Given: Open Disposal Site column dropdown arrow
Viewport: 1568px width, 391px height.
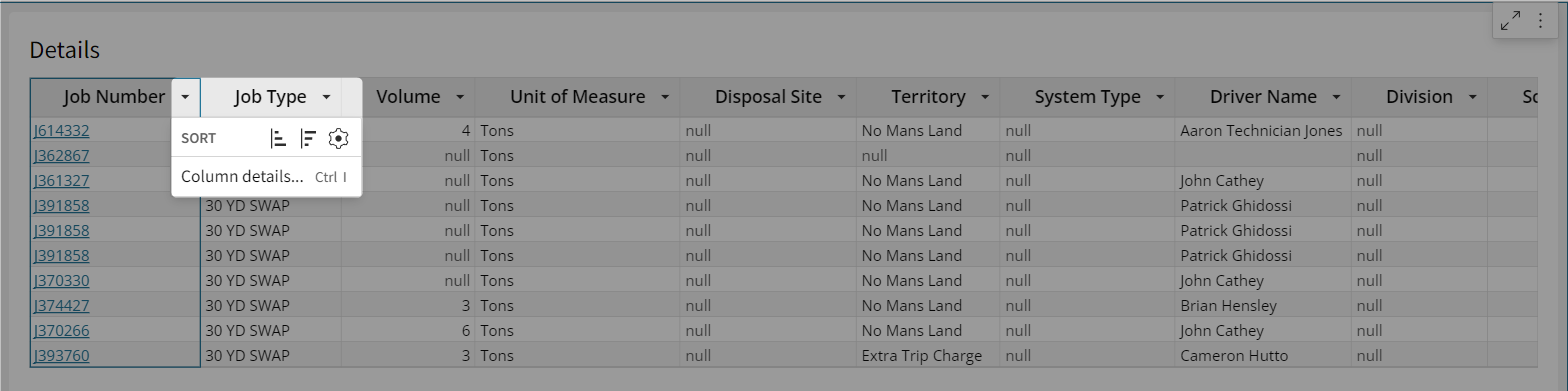Looking at the screenshot, I should (841, 97).
